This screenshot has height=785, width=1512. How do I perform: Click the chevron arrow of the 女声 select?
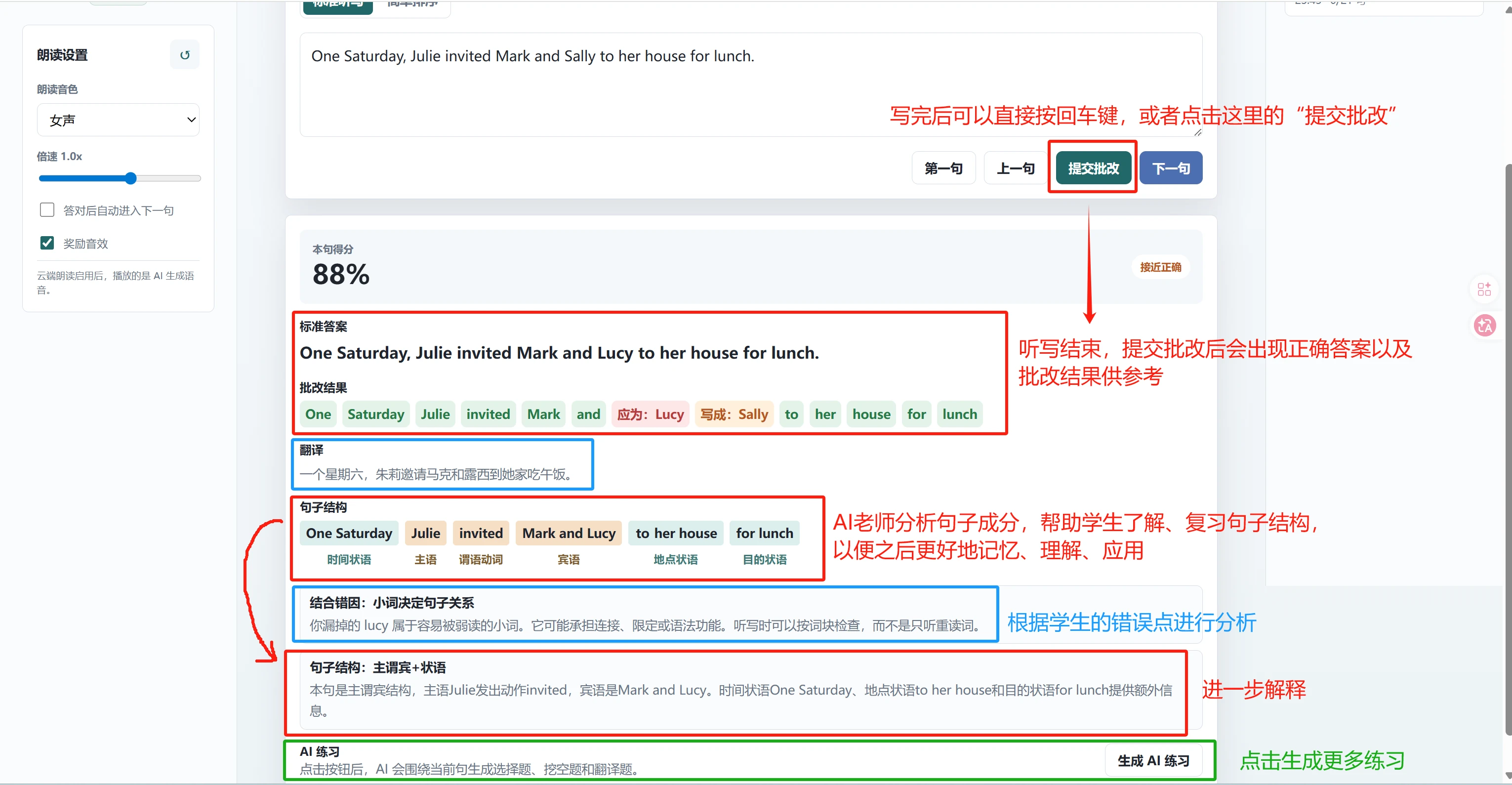point(191,120)
